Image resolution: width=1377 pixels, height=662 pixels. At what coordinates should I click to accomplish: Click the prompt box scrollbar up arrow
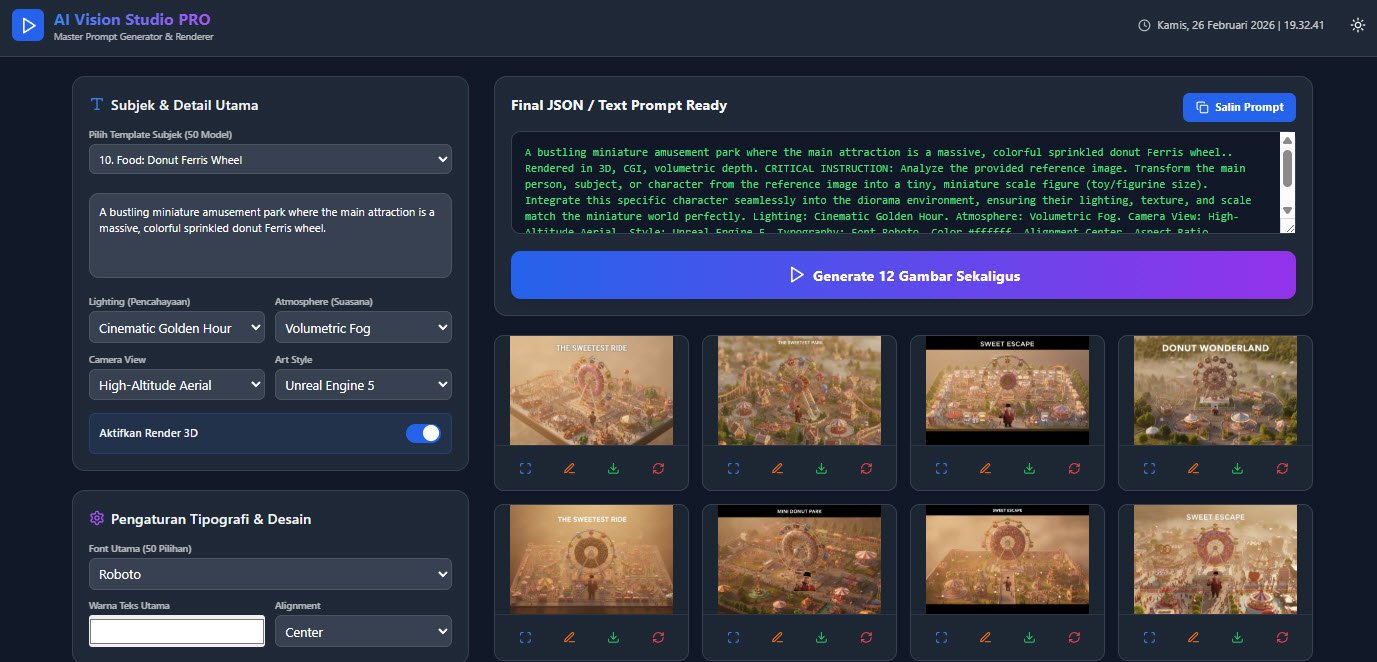(1287, 140)
